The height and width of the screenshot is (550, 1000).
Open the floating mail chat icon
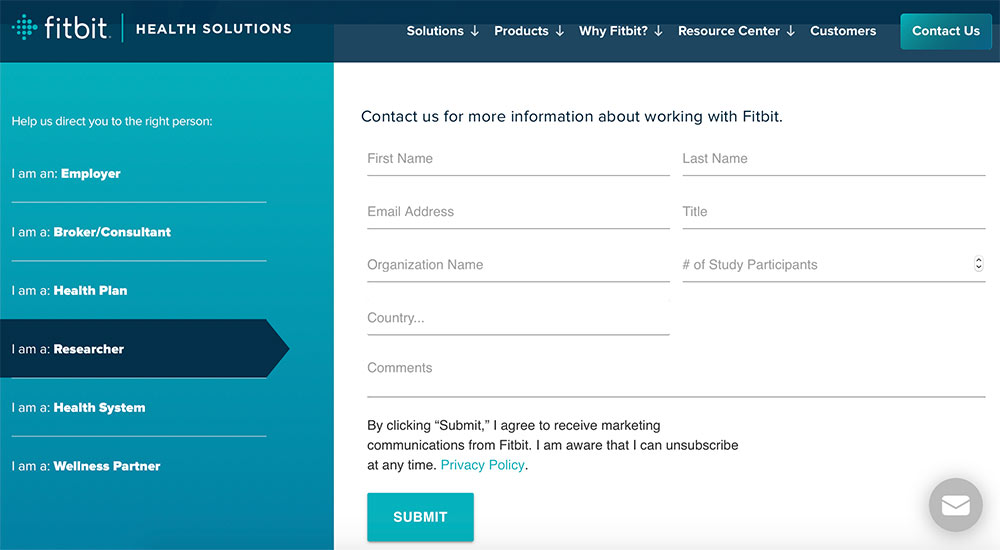(955, 505)
